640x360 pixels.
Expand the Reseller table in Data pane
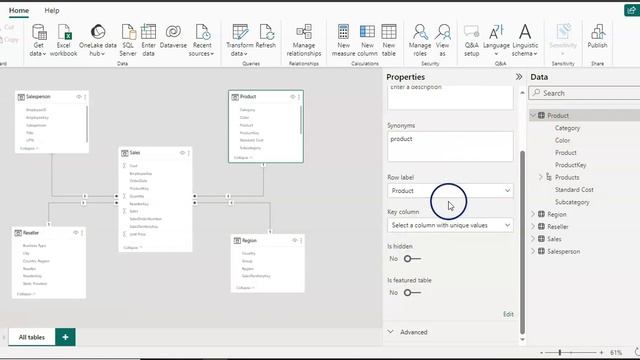pyautogui.click(x=533, y=227)
